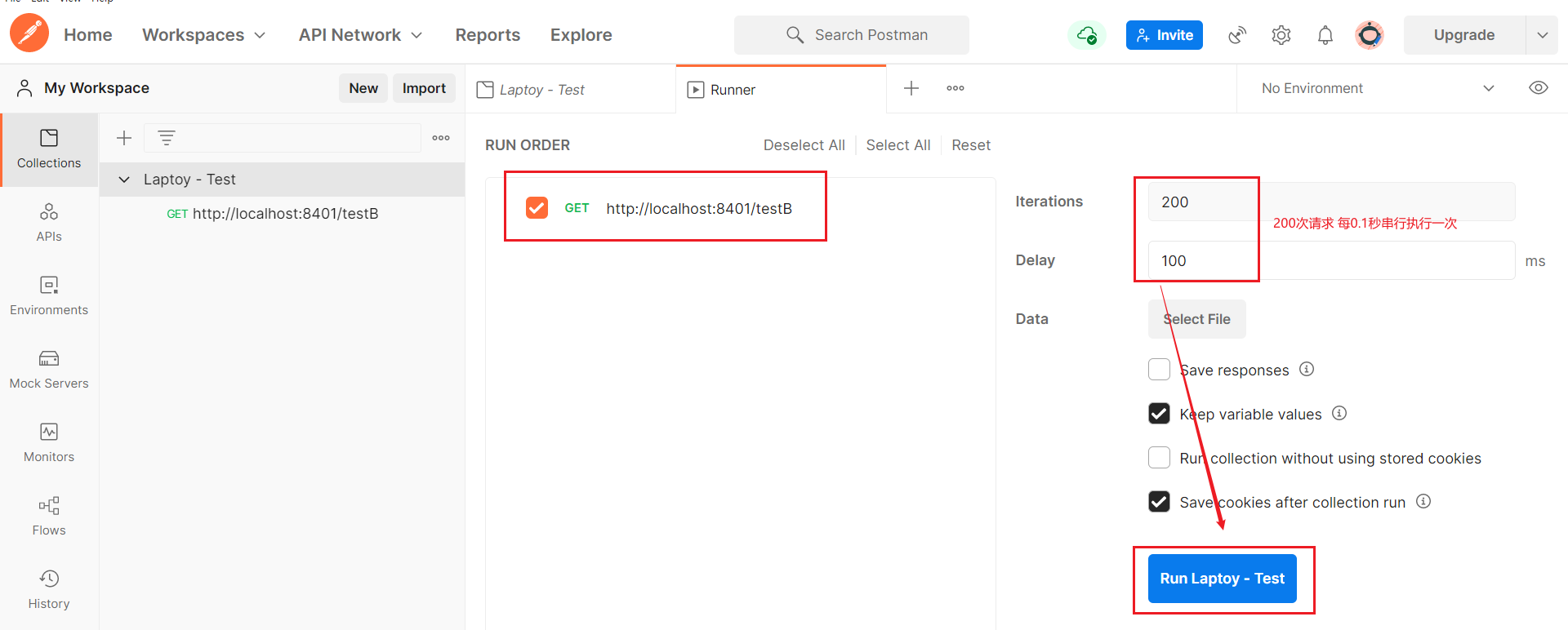Open the user avatar menu
The width and height of the screenshot is (1568, 630).
1370,35
